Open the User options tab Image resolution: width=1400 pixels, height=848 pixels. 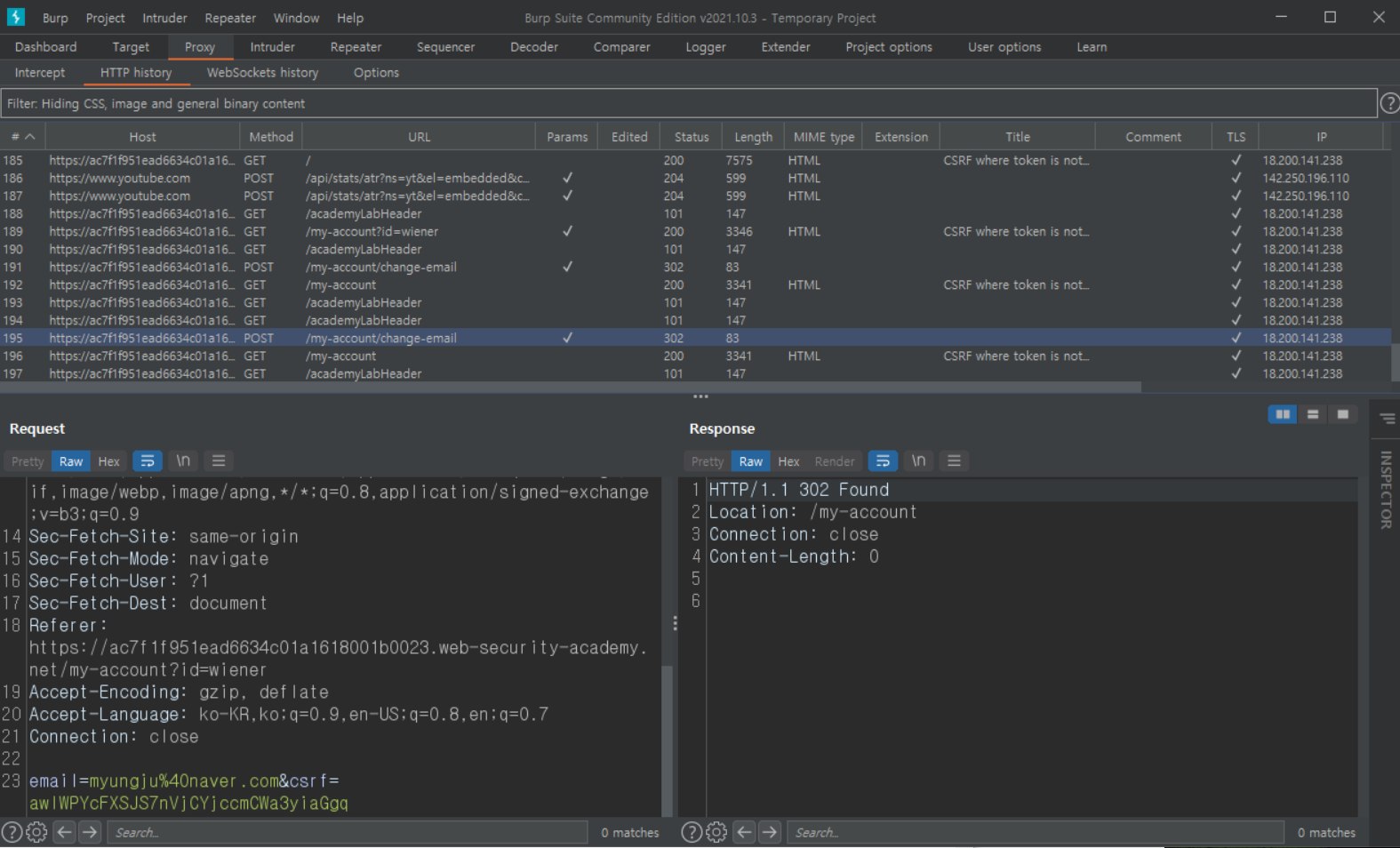[x=1004, y=47]
